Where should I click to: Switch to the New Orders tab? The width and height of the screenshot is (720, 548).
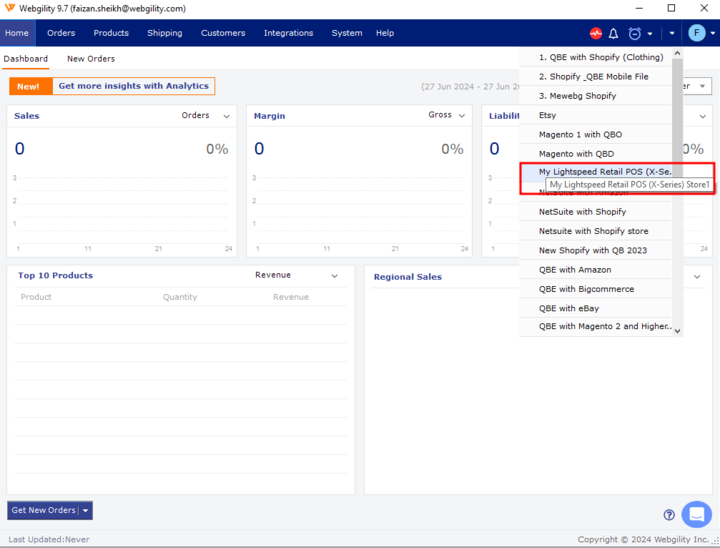[x=91, y=59]
